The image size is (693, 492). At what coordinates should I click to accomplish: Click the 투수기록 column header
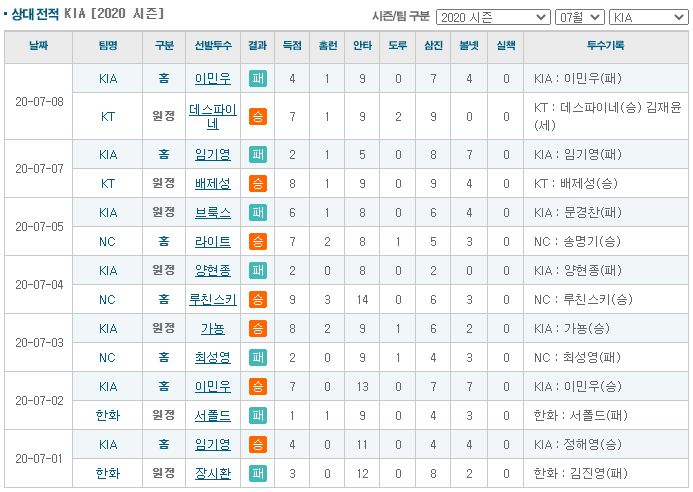(606, 46)
